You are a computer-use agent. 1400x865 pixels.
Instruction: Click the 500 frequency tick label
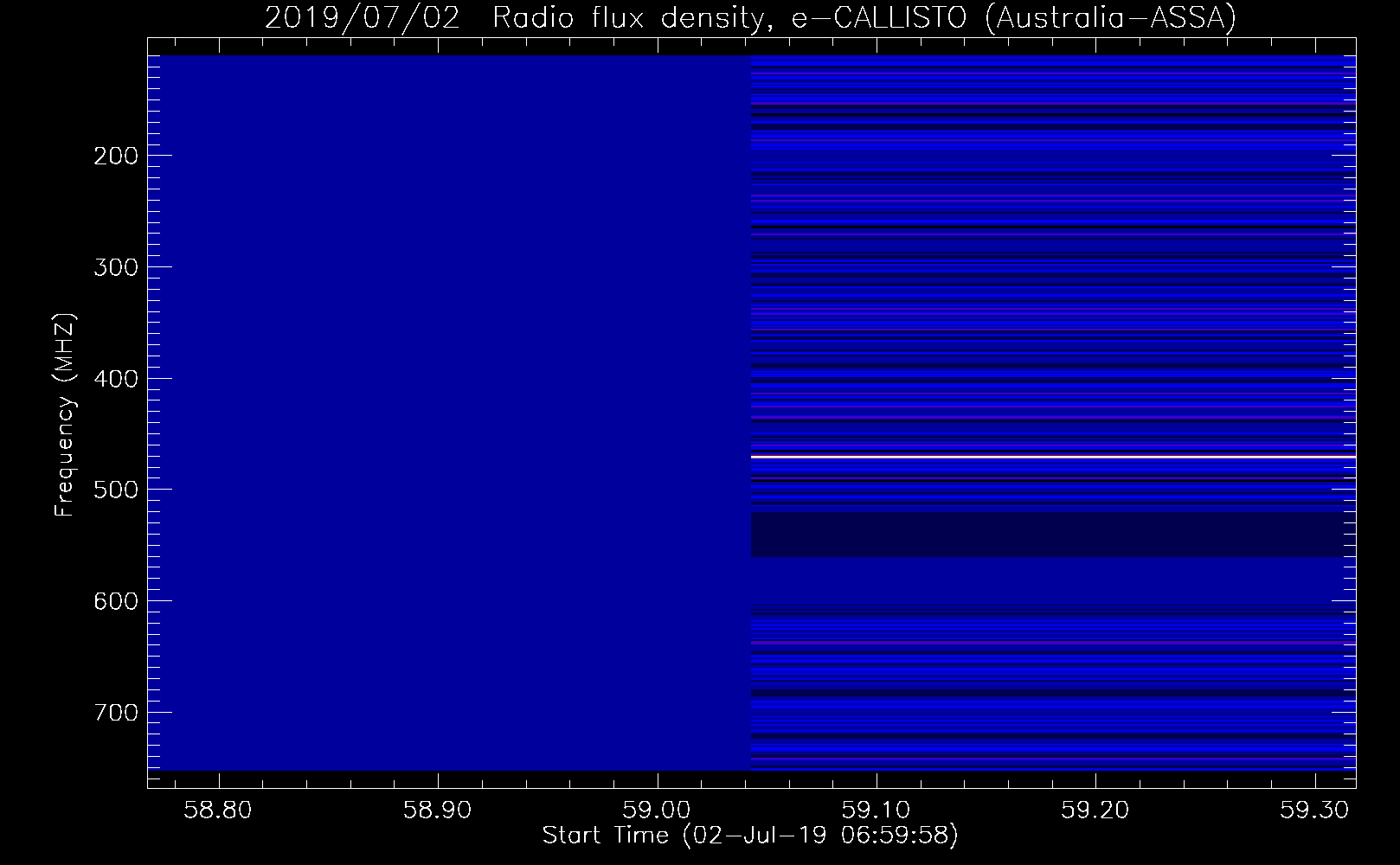pyautogui.click(x=115, y=490)
